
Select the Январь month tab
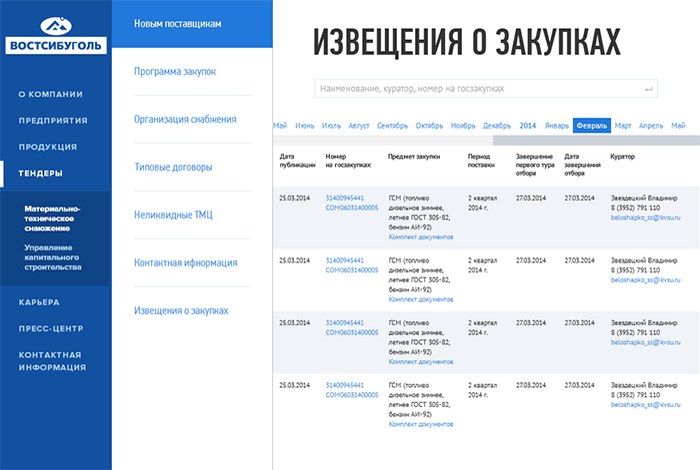557,126
